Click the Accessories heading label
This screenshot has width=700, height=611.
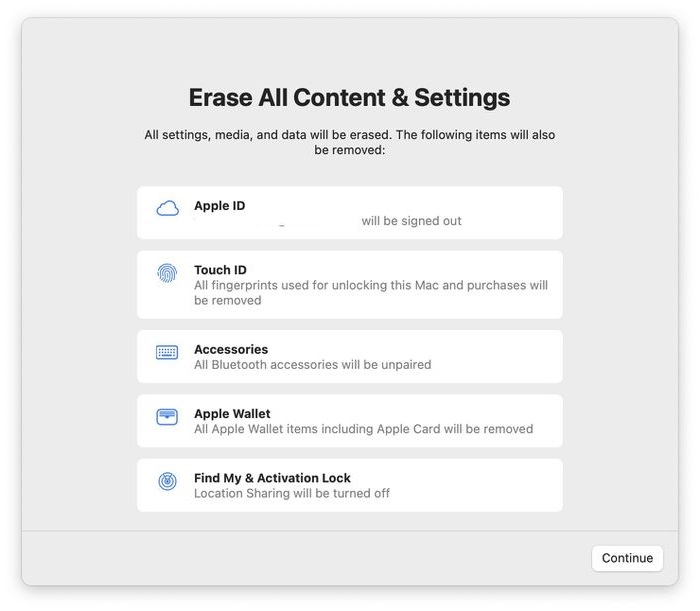coord(231,350)
